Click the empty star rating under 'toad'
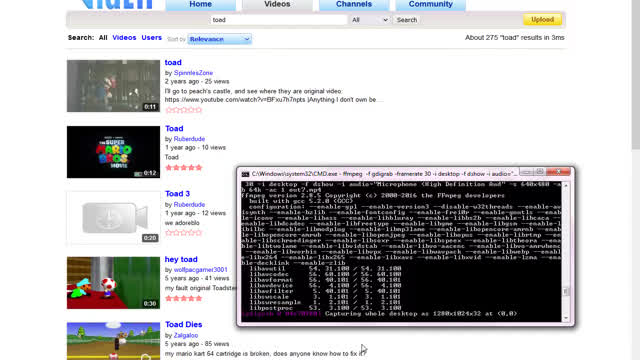The height and width of the screenshot is (360, 640). (x=184, y=110)
